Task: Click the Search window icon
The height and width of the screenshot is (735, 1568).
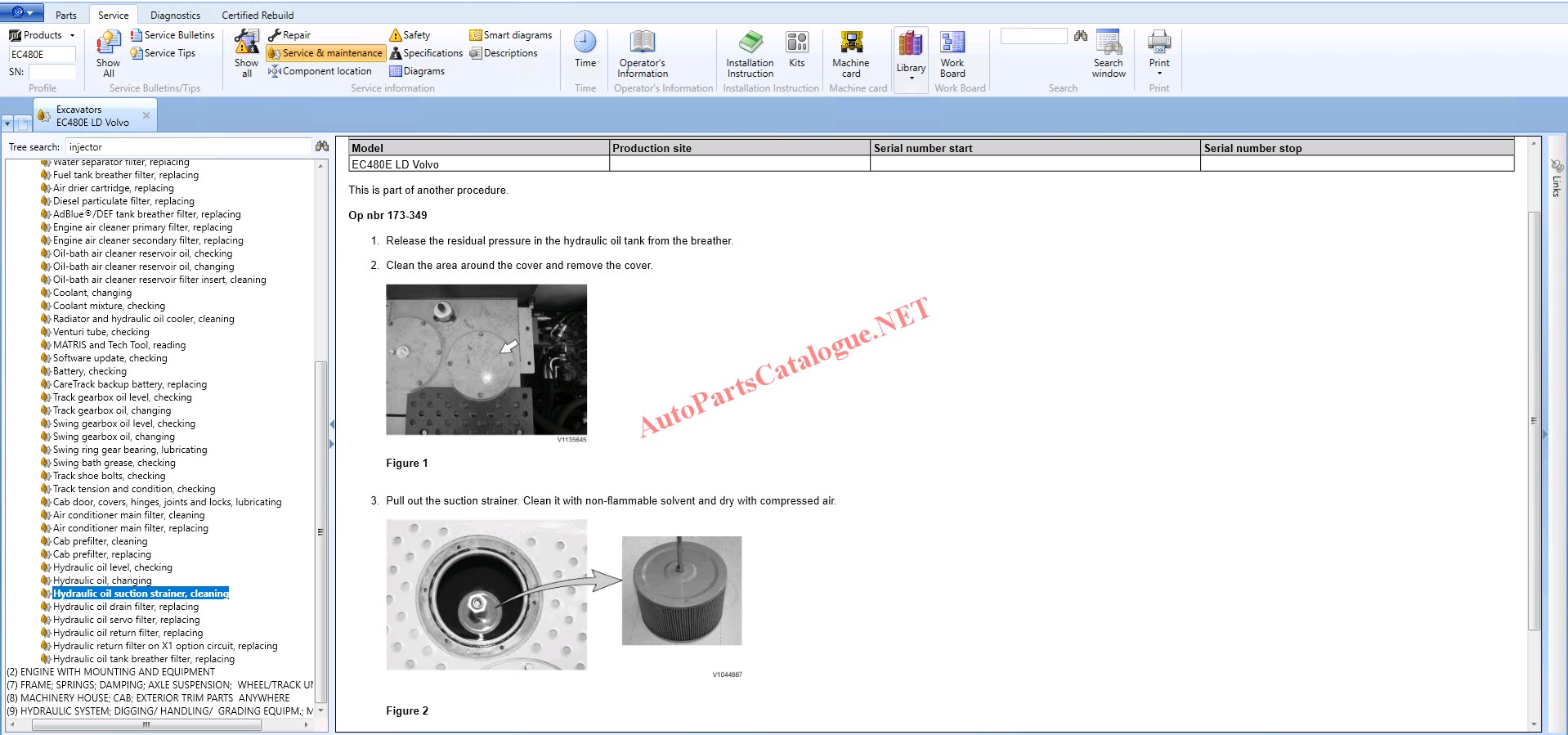Action: [1108, 43]
